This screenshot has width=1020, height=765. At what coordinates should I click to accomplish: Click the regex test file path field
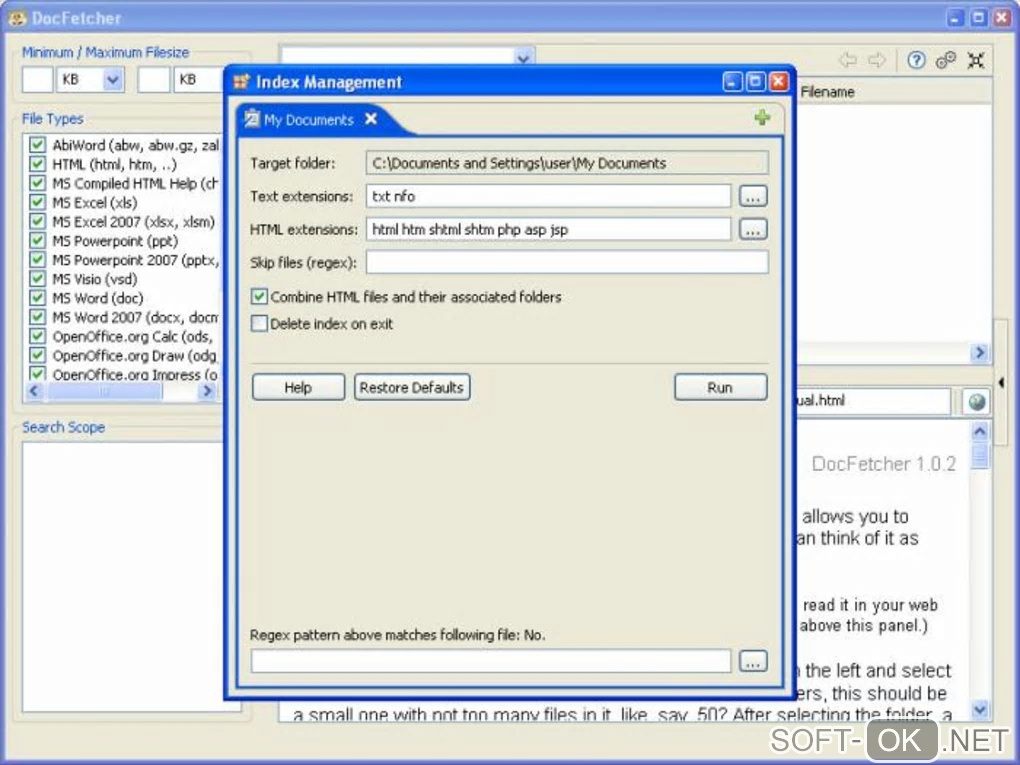pyautogui.click(x=491, y=662)
